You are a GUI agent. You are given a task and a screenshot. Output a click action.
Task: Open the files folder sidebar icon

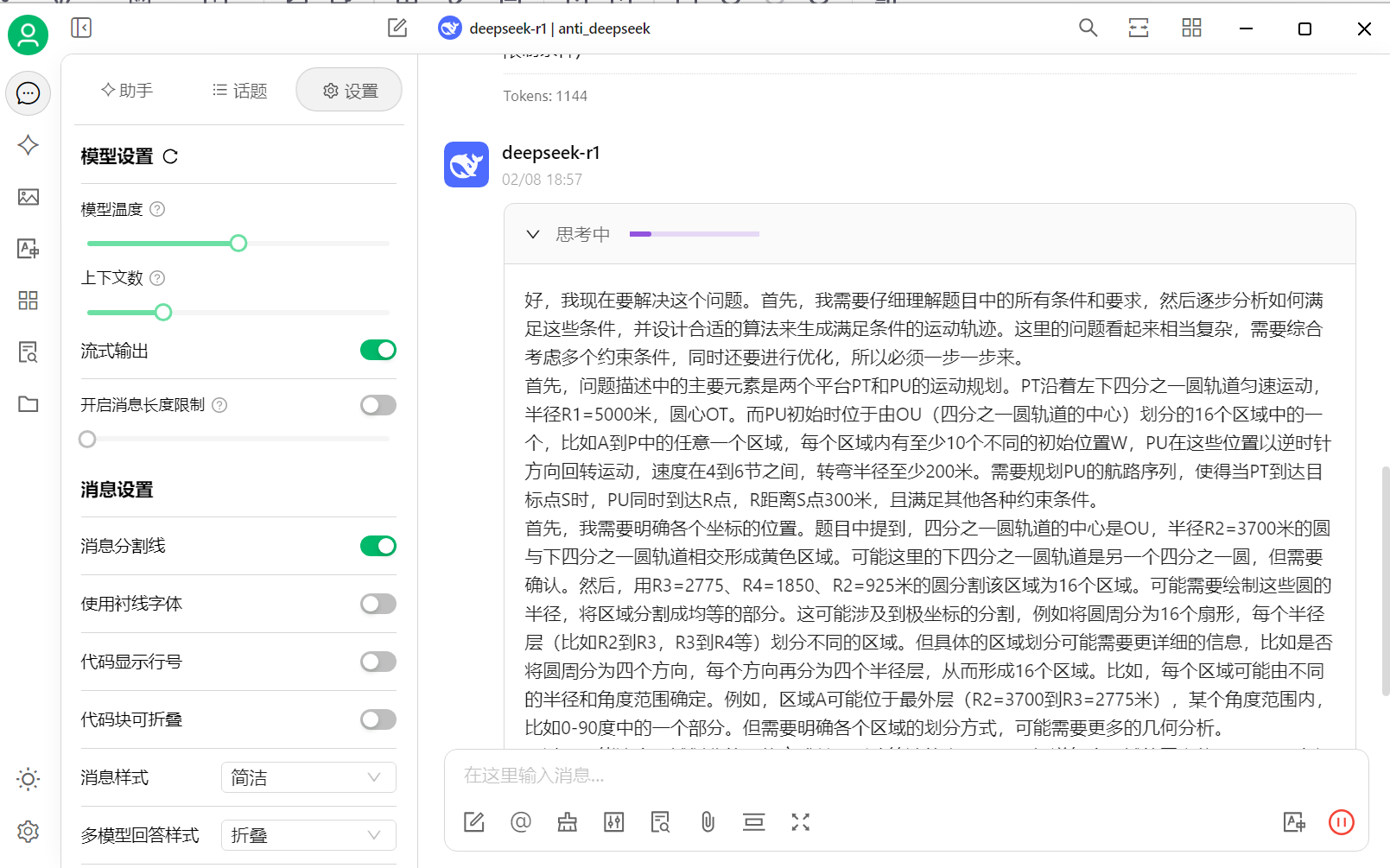(x=29, y=404)
